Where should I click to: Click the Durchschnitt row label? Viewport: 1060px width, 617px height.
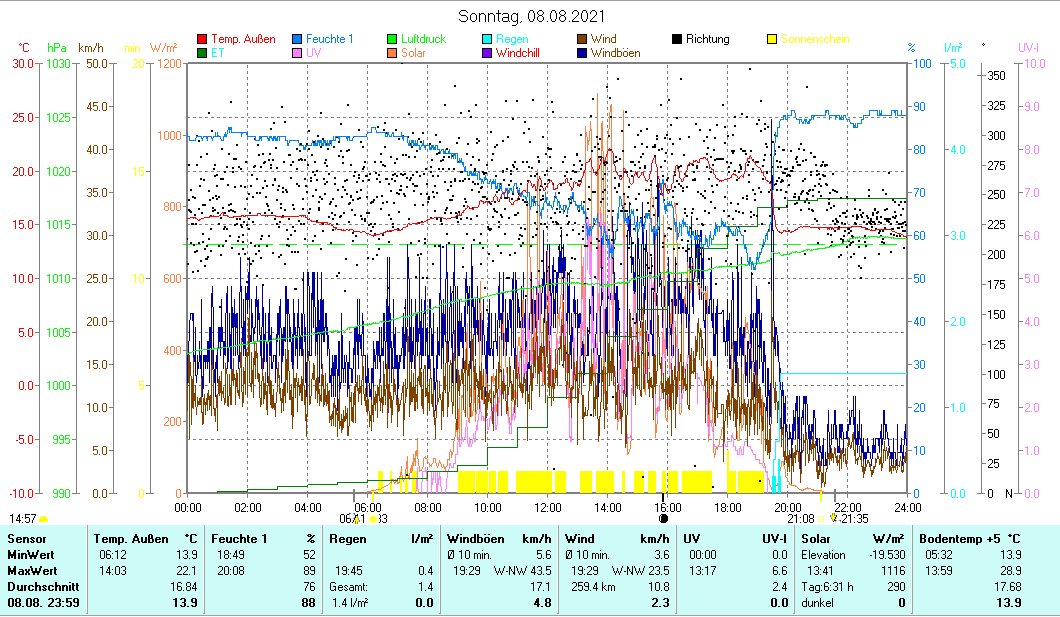point(39,586)
